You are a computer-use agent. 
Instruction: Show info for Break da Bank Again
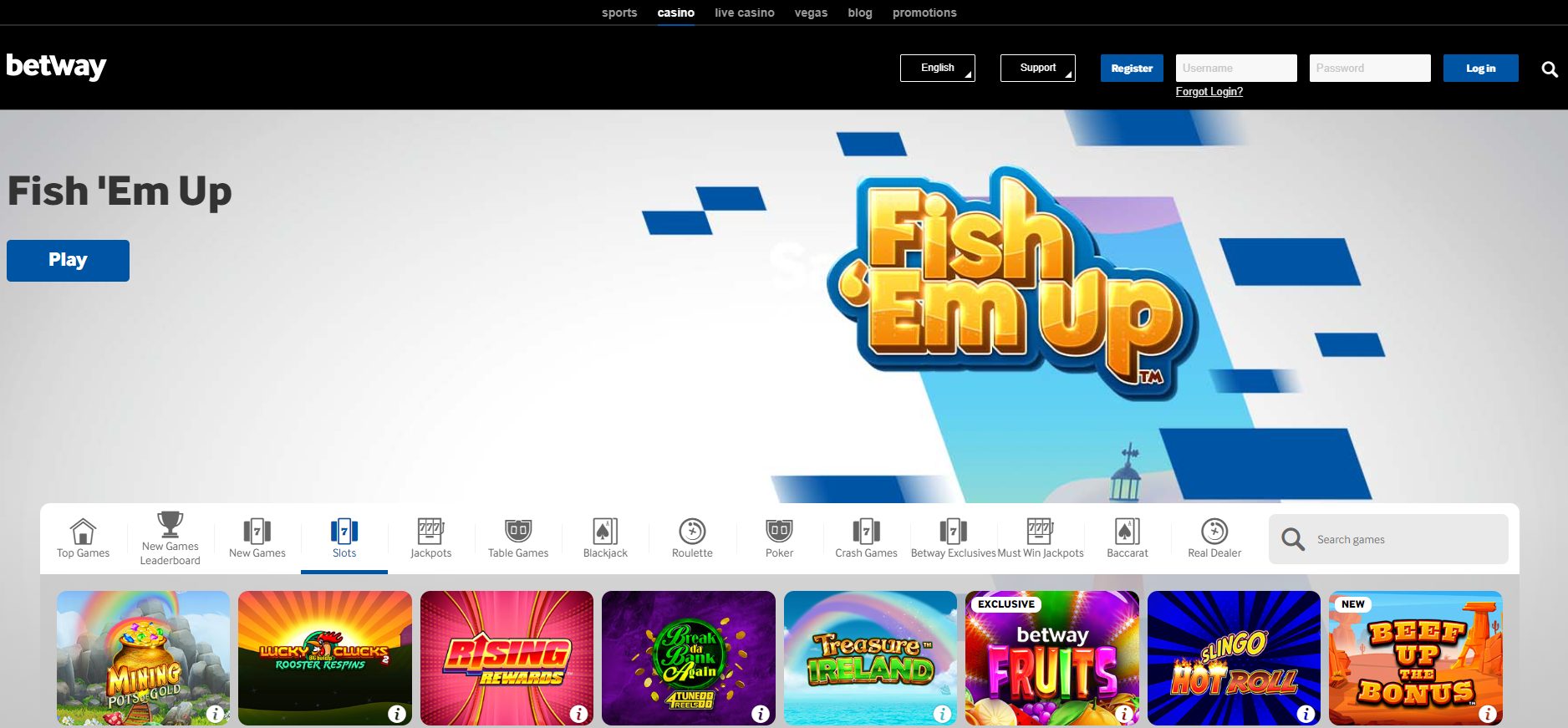click(761, 714)
